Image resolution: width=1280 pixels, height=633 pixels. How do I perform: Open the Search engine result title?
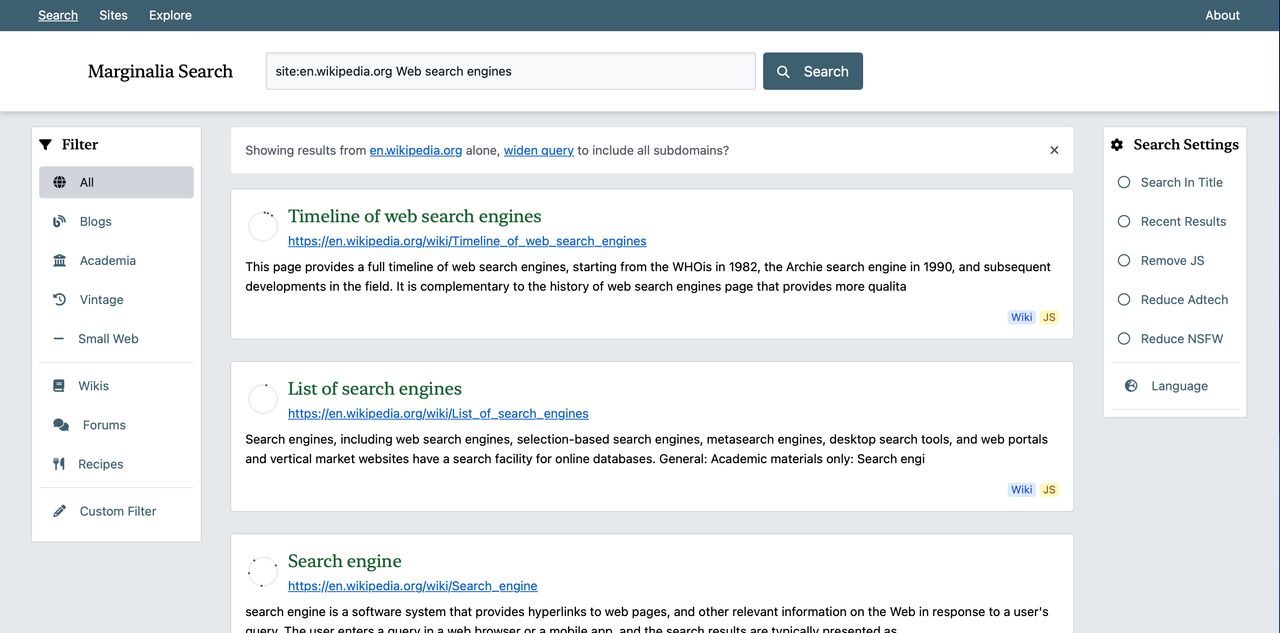[345, 561]
